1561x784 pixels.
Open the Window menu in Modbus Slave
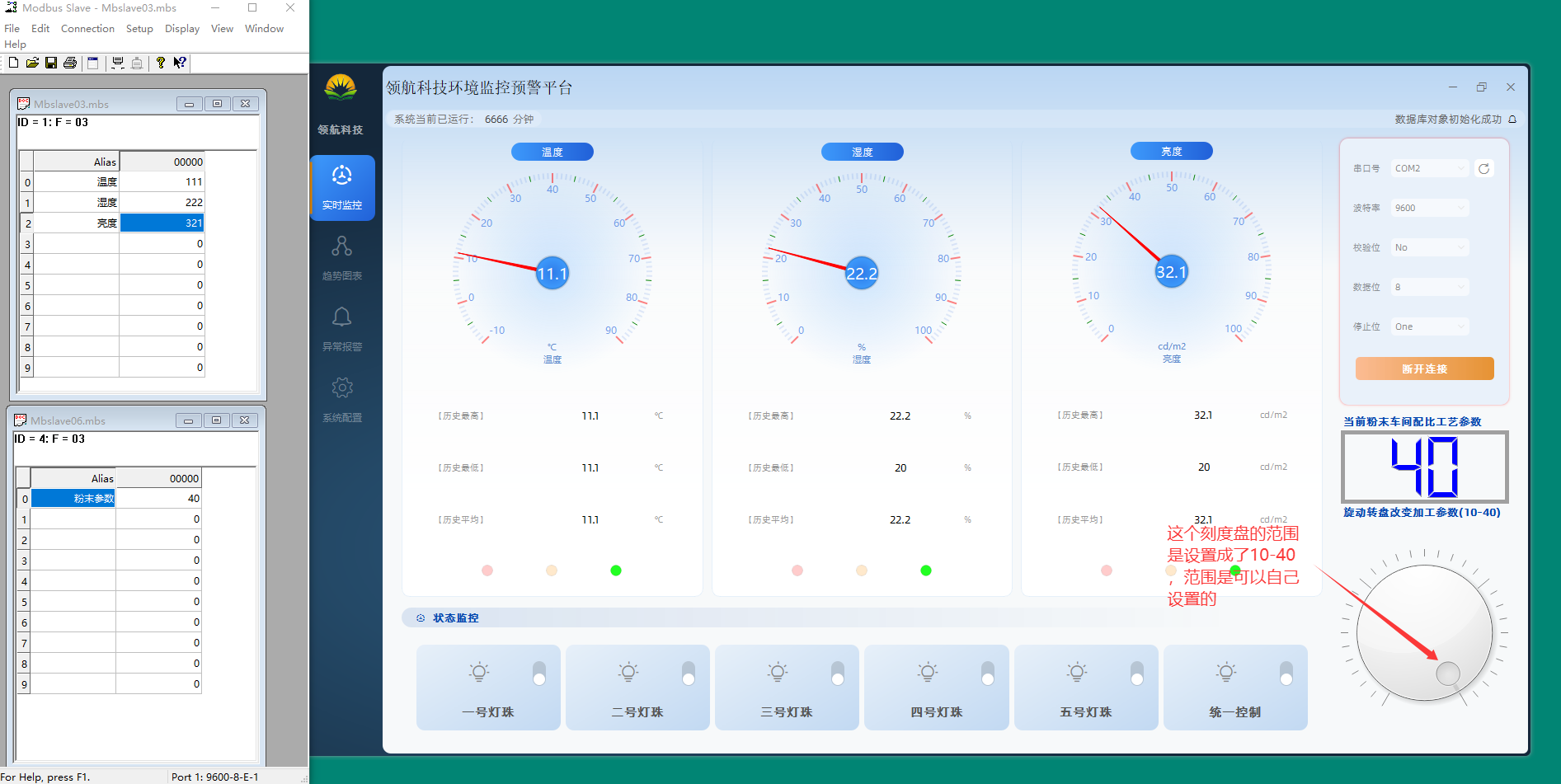(264, 28)
